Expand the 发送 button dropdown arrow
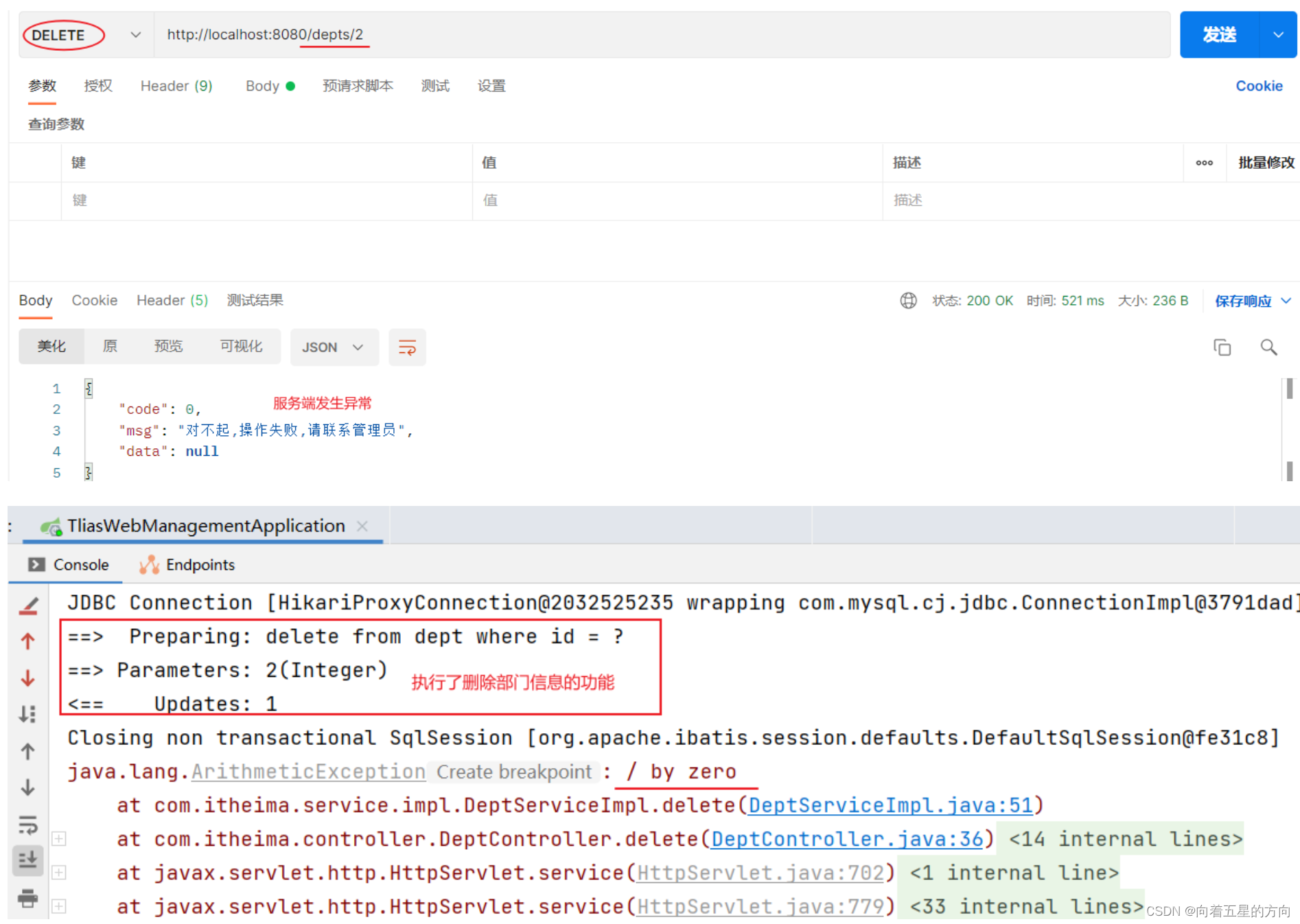Image resolution: width=1300 pixels, height=924 pixels. [1278, 34]
